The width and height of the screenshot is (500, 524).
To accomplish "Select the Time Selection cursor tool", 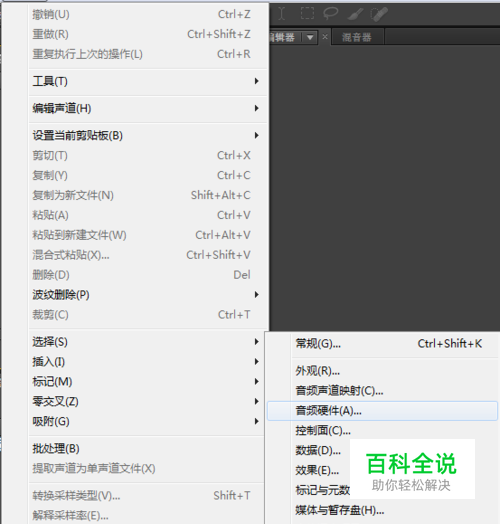I will [281, 14].
